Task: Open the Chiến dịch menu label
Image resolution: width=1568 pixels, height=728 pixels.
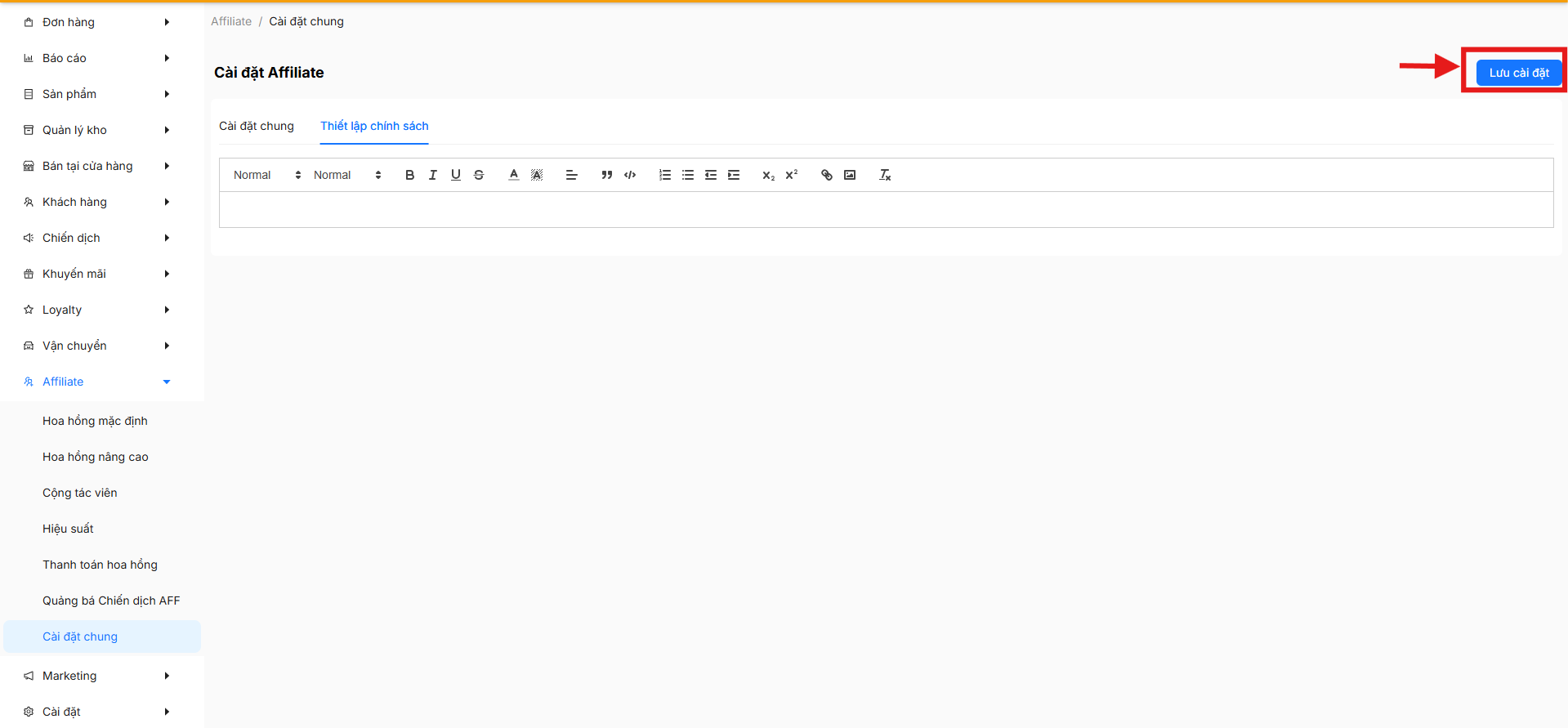Action: [x=71, y=238]
